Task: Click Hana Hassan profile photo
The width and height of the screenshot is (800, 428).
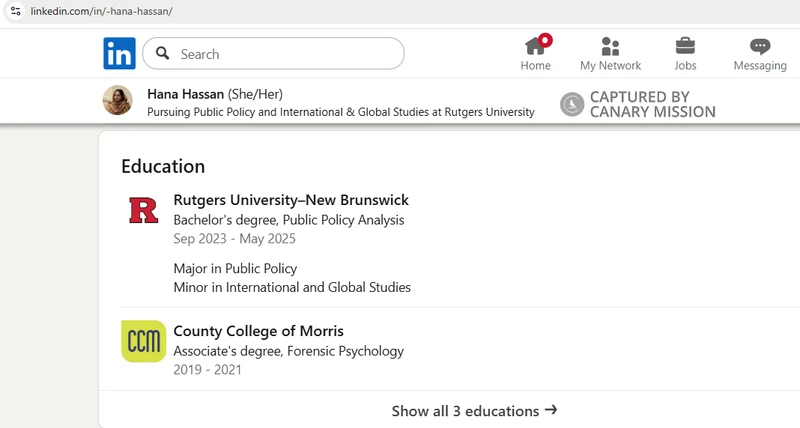Action: click(118, 100)
